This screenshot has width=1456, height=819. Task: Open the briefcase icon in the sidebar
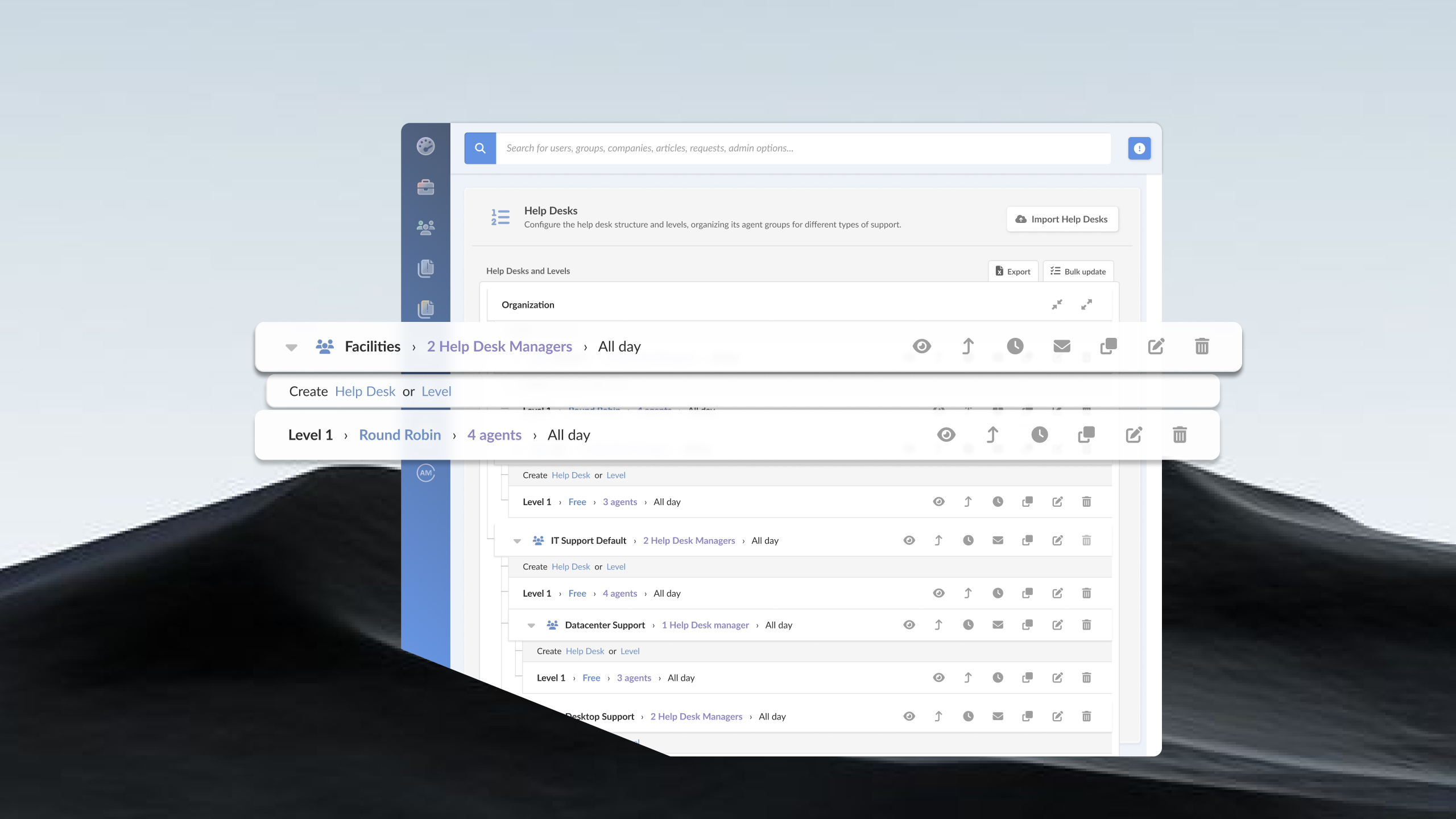tap(425, 187)
